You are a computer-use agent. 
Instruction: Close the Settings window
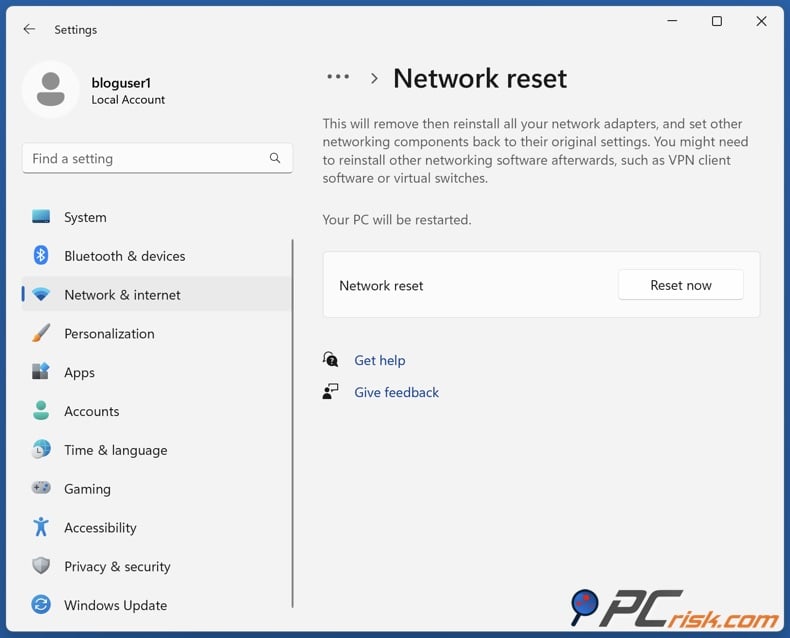761,21
